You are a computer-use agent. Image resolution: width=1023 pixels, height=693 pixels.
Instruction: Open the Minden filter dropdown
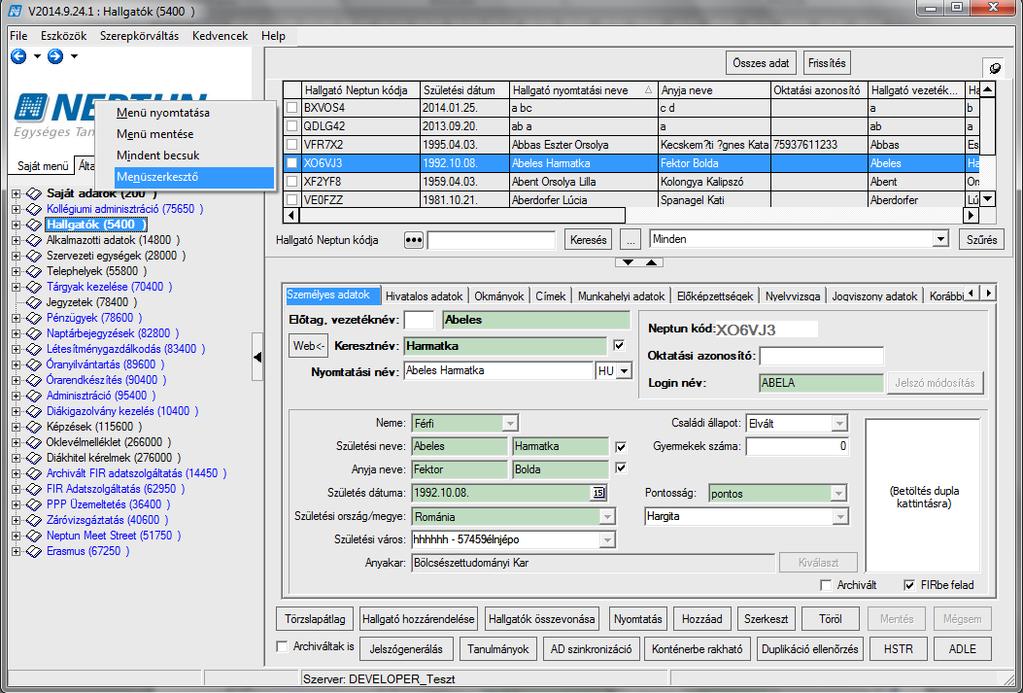coord(940,239)
